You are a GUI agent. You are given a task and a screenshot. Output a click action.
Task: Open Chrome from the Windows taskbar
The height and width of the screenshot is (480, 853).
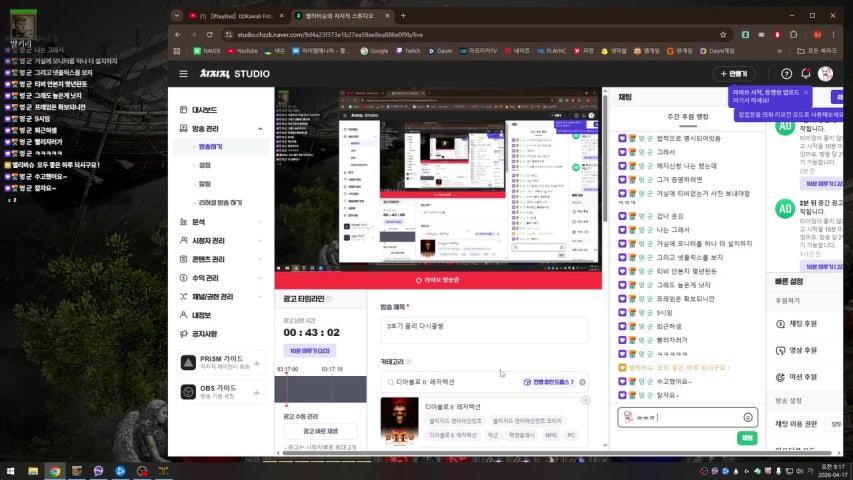55,471
